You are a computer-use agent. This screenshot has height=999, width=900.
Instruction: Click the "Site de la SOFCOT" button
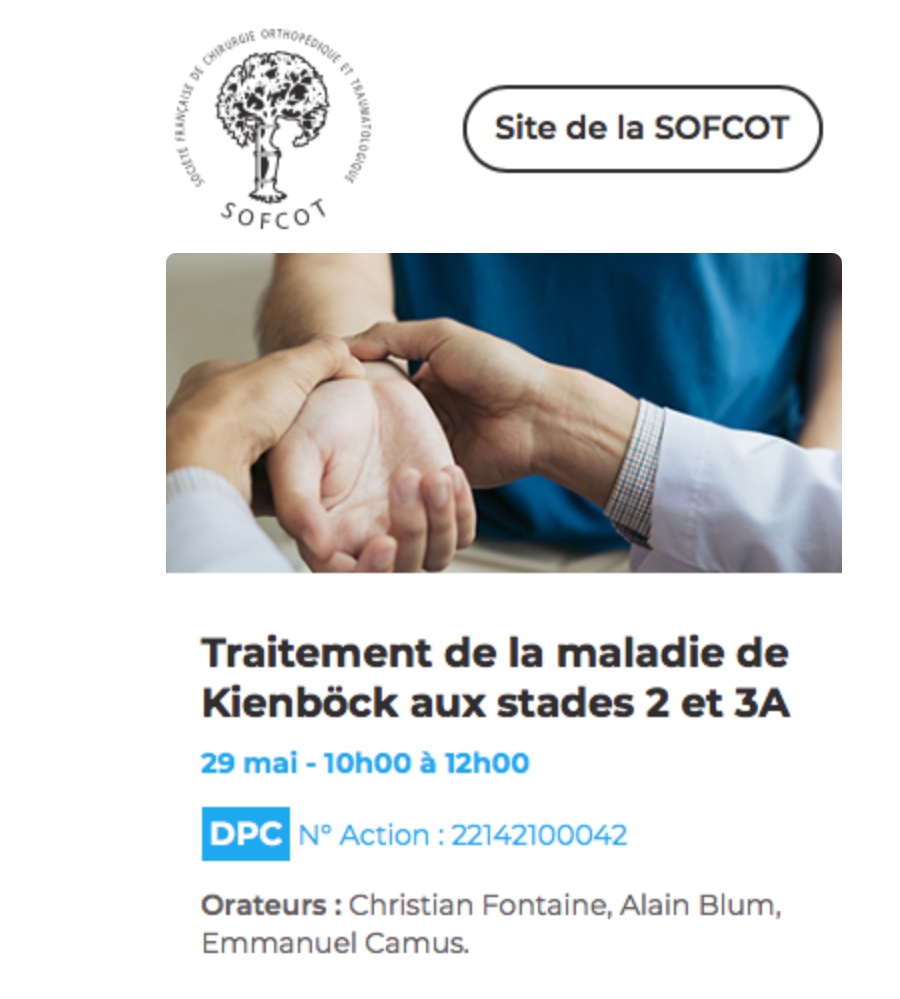point(642,129)
